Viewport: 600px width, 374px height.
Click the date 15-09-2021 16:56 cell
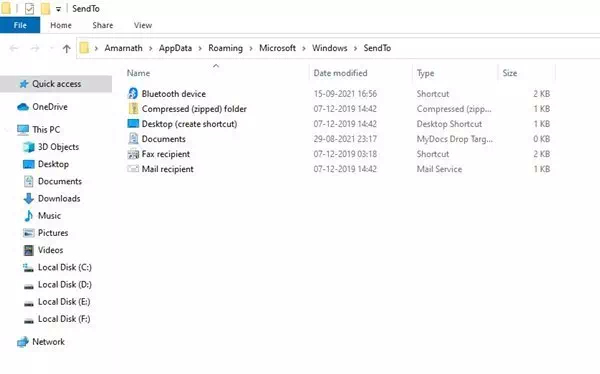tap(345, 93)
